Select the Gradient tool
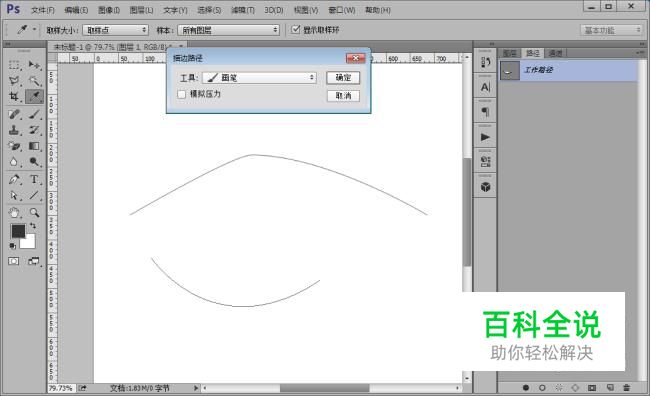The height and width of the screenshot is (396, 650). click(x=34, y=146)
